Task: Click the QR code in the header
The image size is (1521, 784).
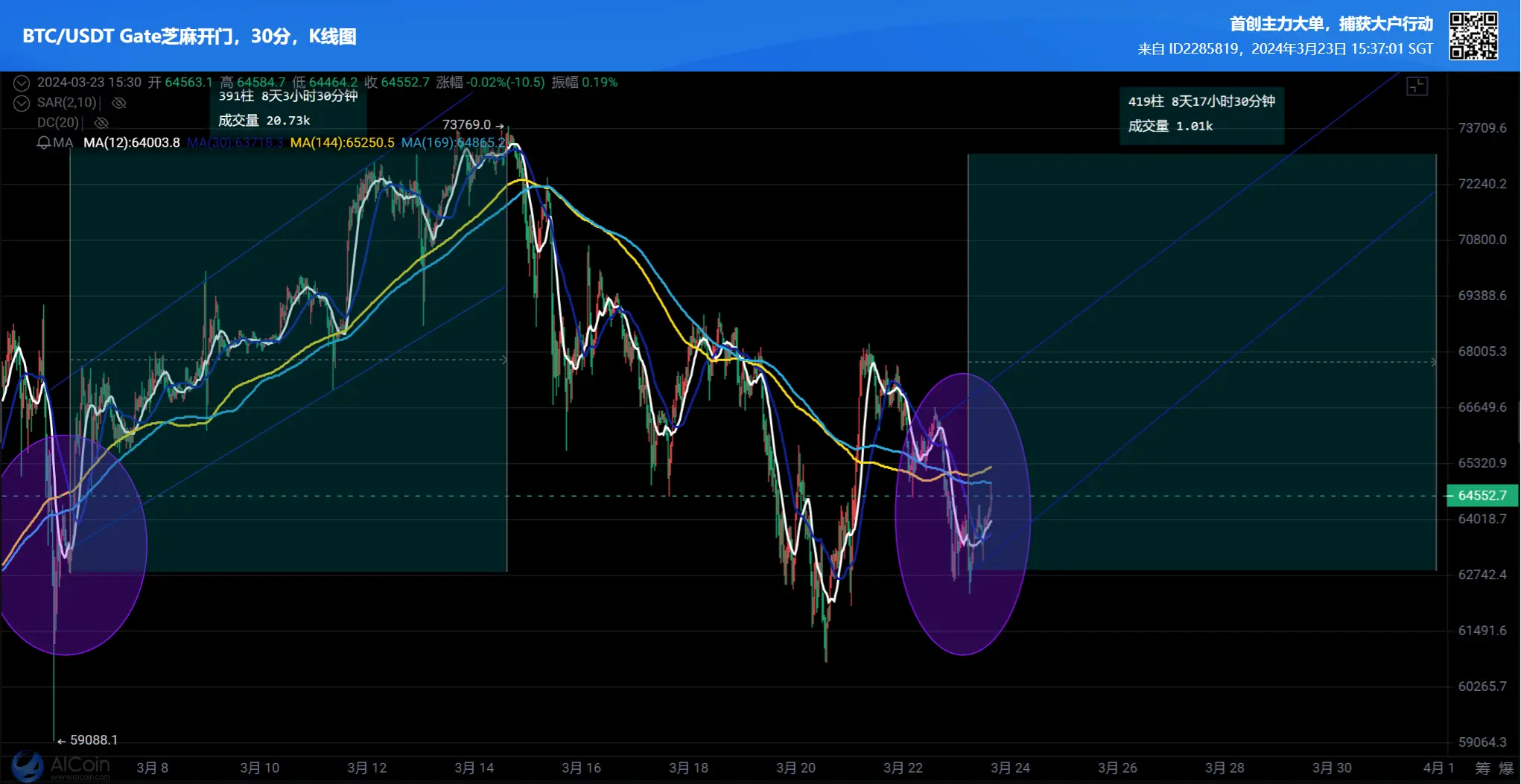Action: coord(1473,36)
